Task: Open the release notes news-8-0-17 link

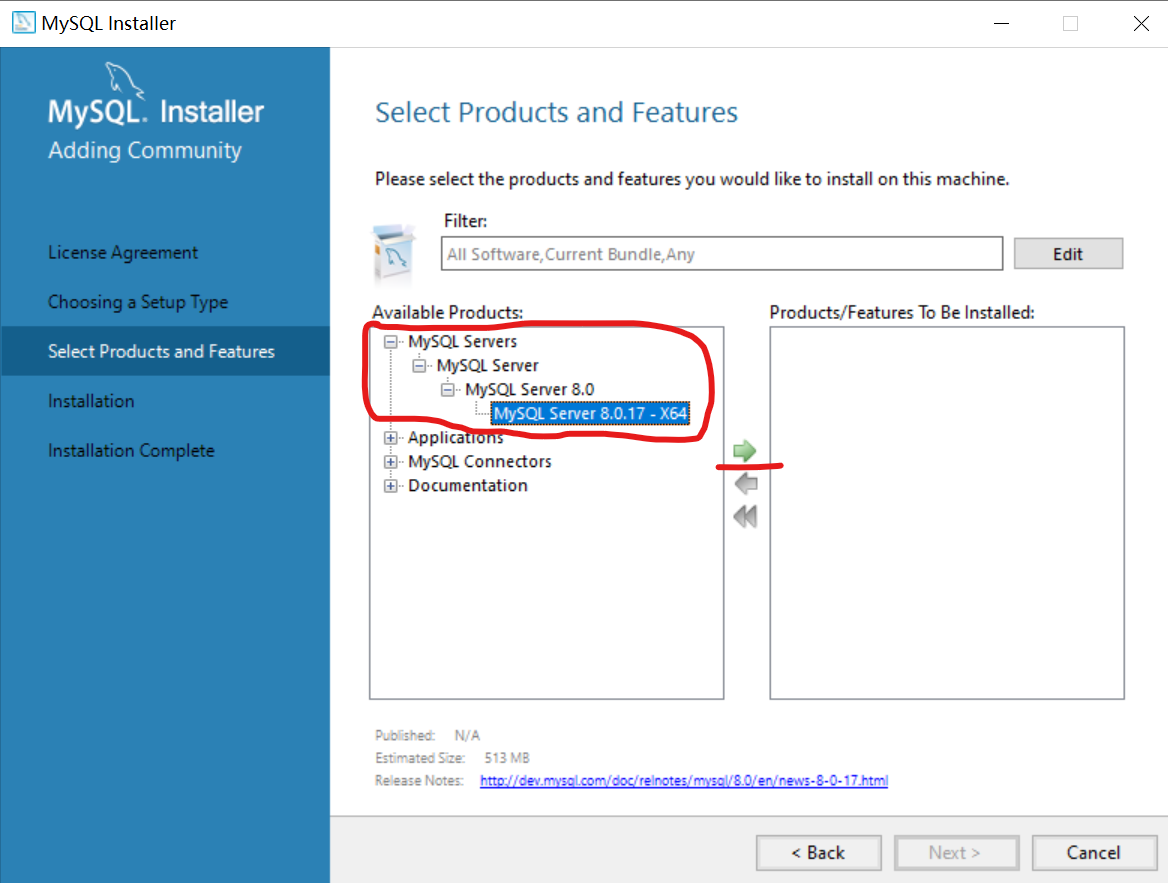Action: 684,780
